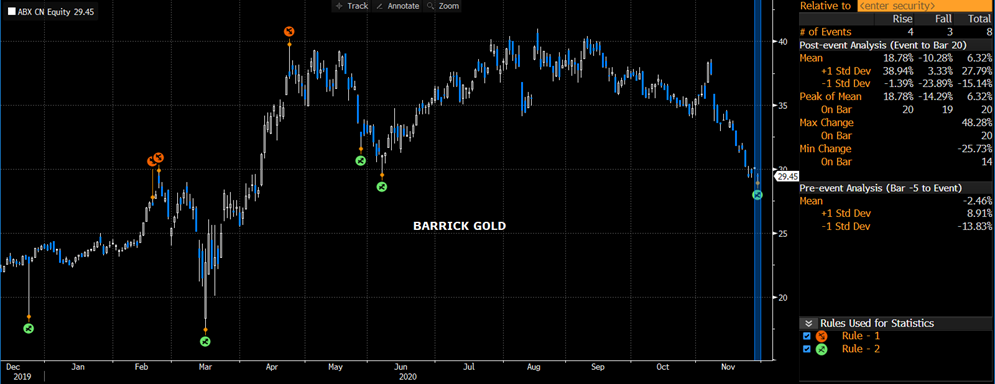Click the white ABX CN Equity legend square
Screen dimensions: 995x384
tap(11, 11)
